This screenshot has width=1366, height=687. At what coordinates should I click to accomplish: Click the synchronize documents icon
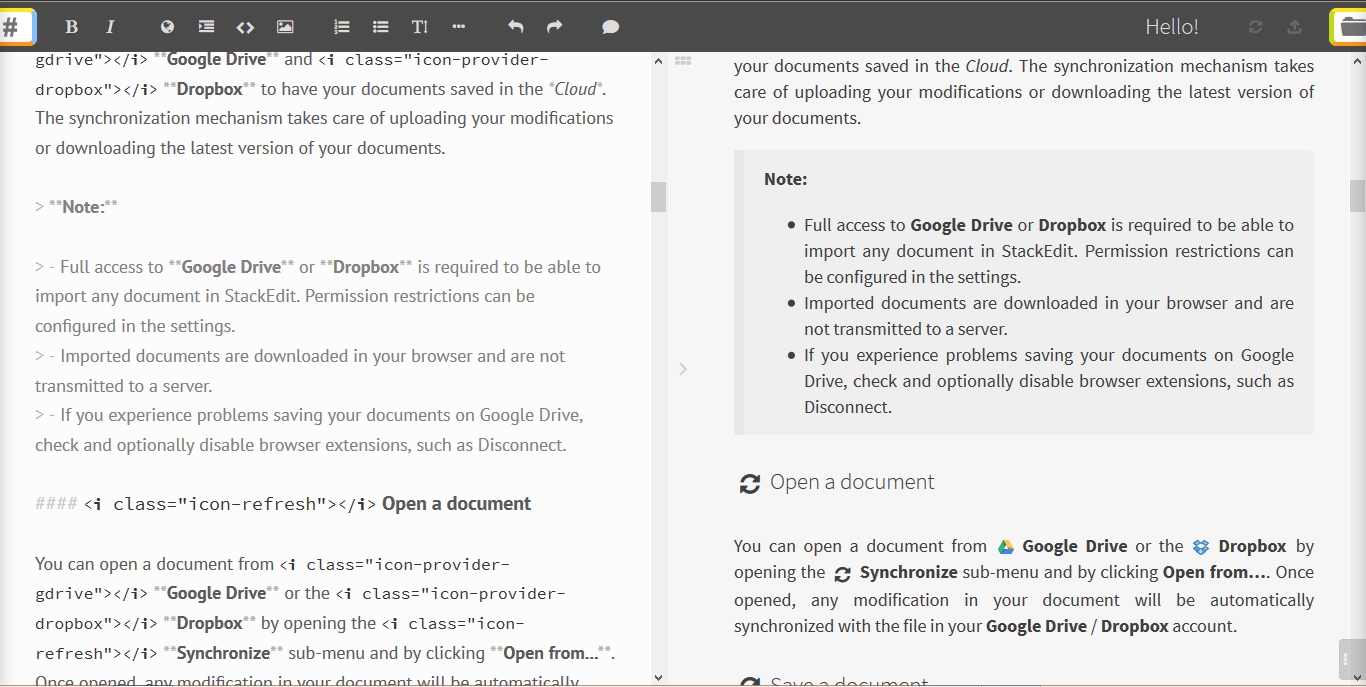point(1256,27)
